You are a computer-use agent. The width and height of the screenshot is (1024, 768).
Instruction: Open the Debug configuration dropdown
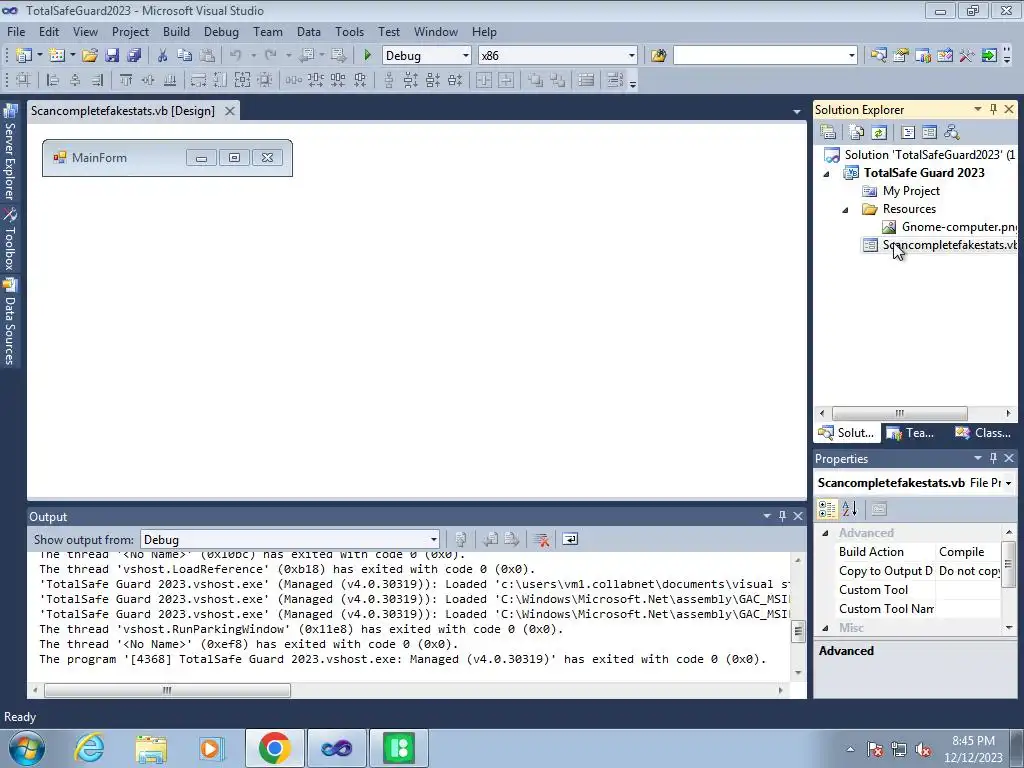tap(466, 56)
